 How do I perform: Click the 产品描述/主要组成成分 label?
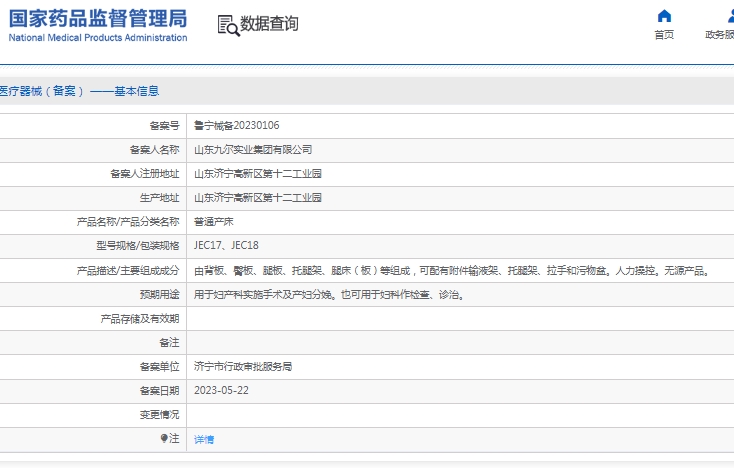128,271
